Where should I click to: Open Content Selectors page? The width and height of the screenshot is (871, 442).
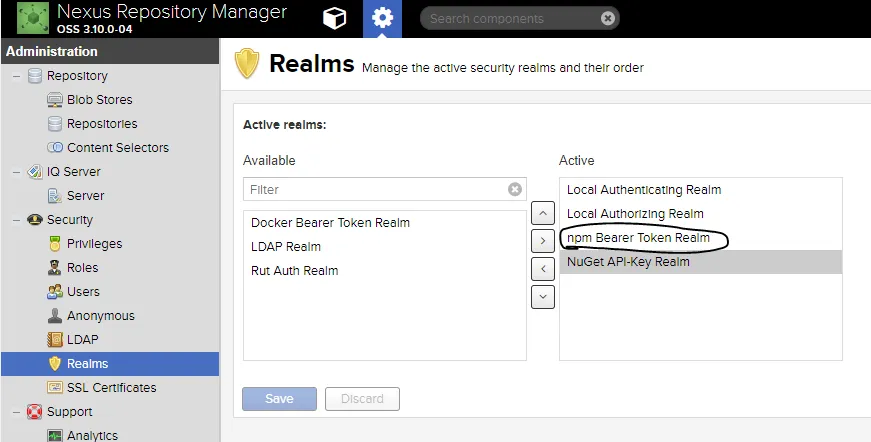pyautogui.click(x=118, y=148)
